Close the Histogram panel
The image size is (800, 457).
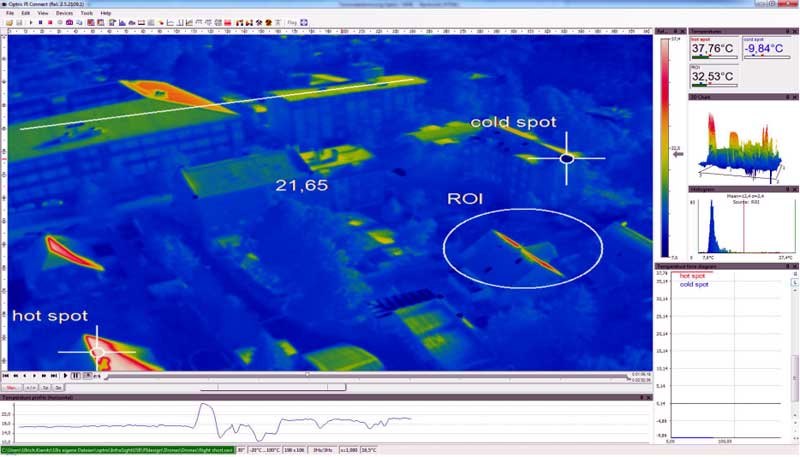795,189
